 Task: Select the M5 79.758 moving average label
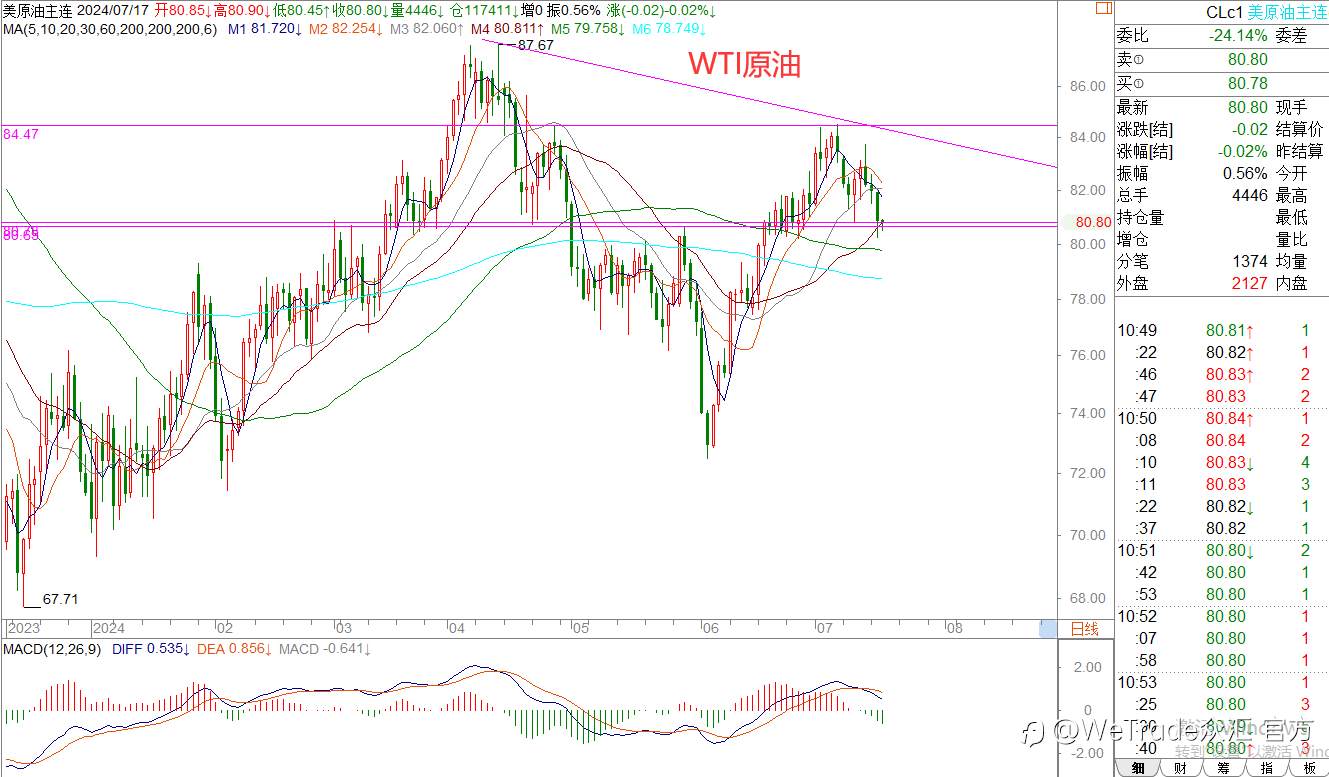tap(588, 29)
